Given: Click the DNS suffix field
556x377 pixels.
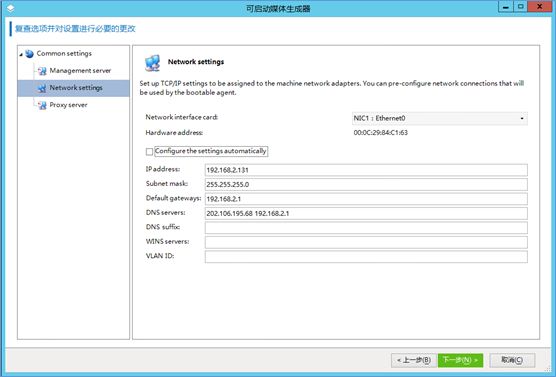Looking at the screenshot, I should tap(366, 228).
